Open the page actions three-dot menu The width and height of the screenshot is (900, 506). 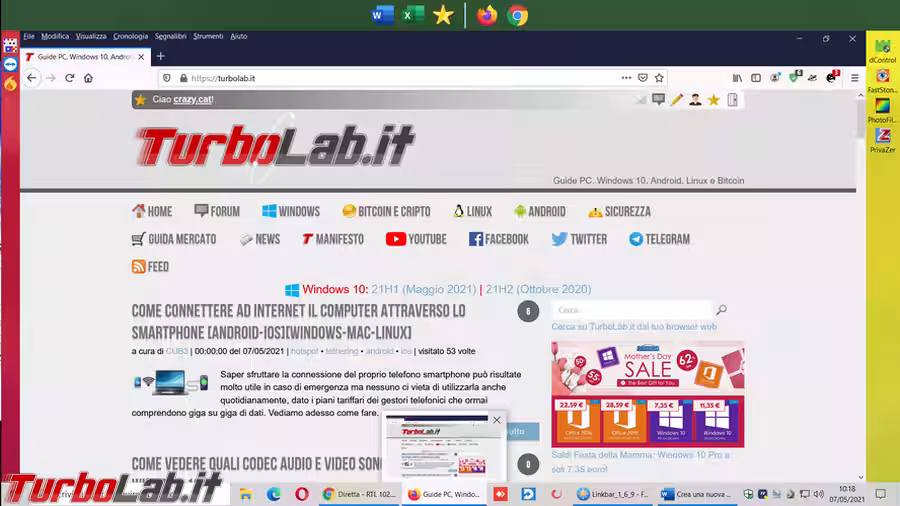tap(626, 78)
